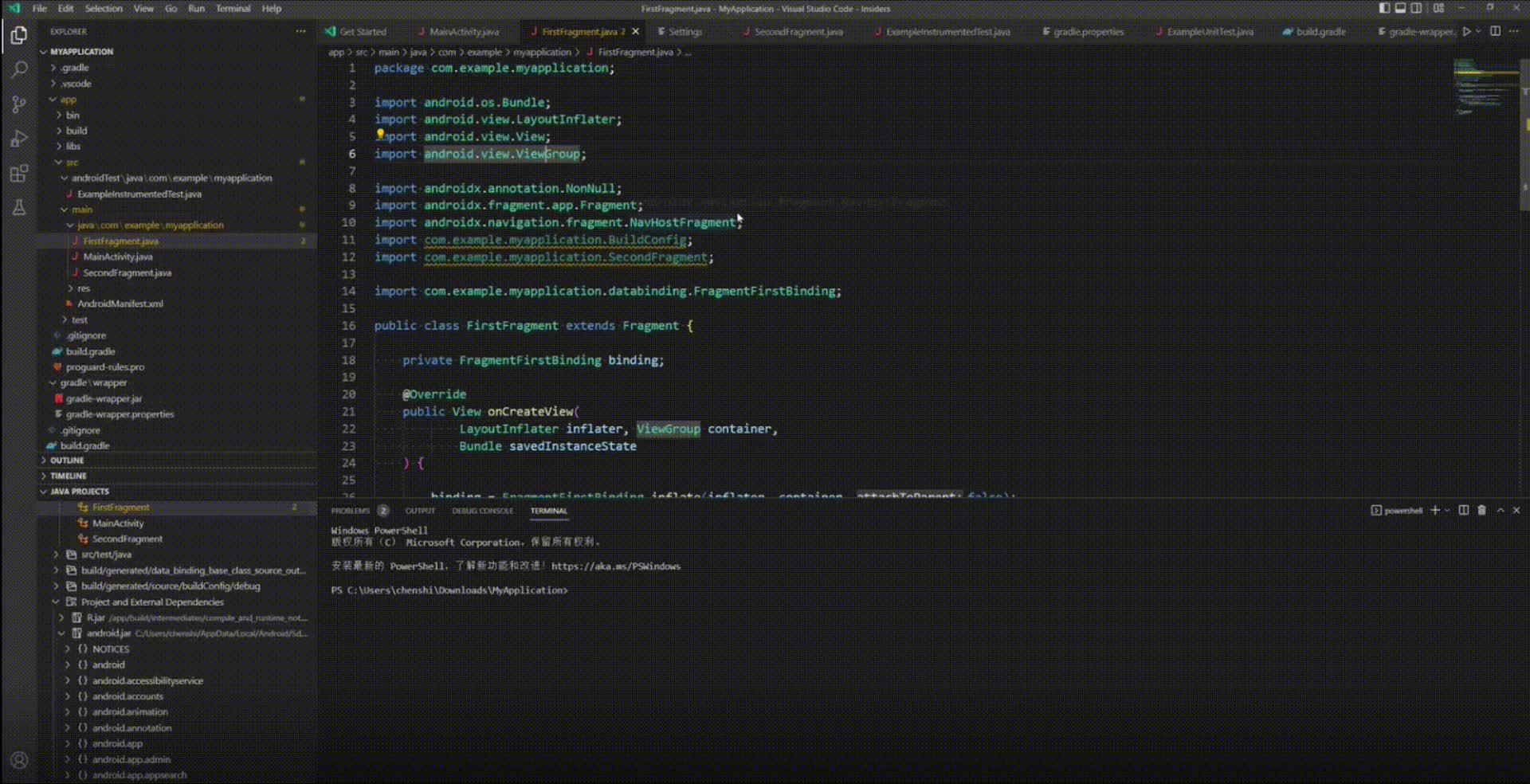The height and width of the screenshot is (784, 1530).
Task: Toggle the bottom panel layout button
Action: point(1400,8)
